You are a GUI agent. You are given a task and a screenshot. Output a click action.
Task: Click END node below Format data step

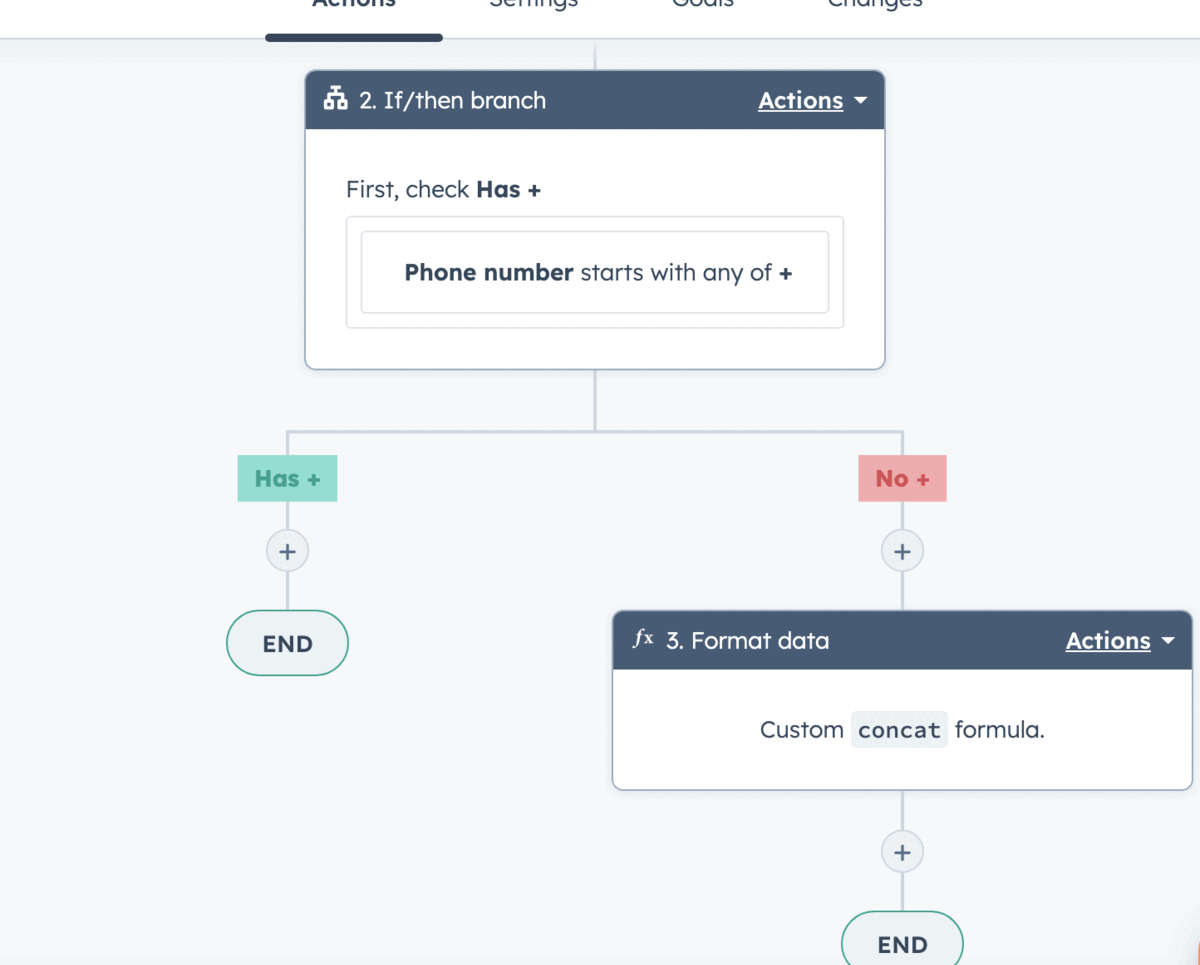902,943
